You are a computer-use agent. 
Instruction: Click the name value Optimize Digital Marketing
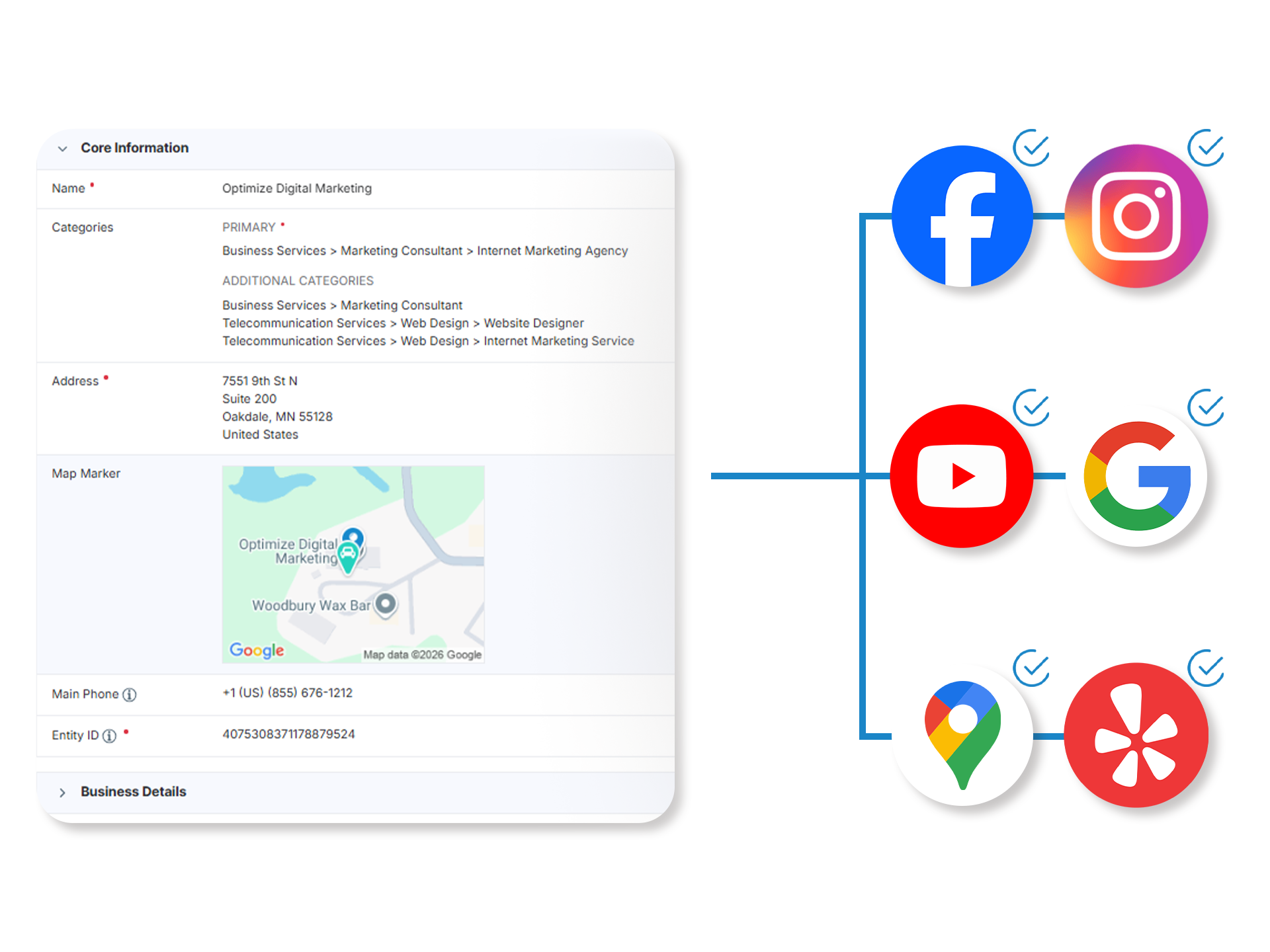tap(297, 188)
